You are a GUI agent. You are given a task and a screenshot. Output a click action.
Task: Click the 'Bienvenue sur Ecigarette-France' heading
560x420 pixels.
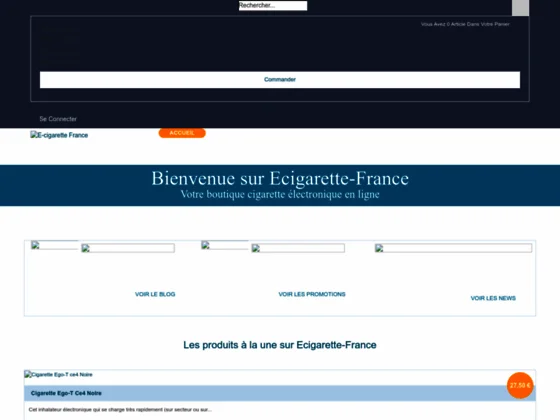pos(280,178)
